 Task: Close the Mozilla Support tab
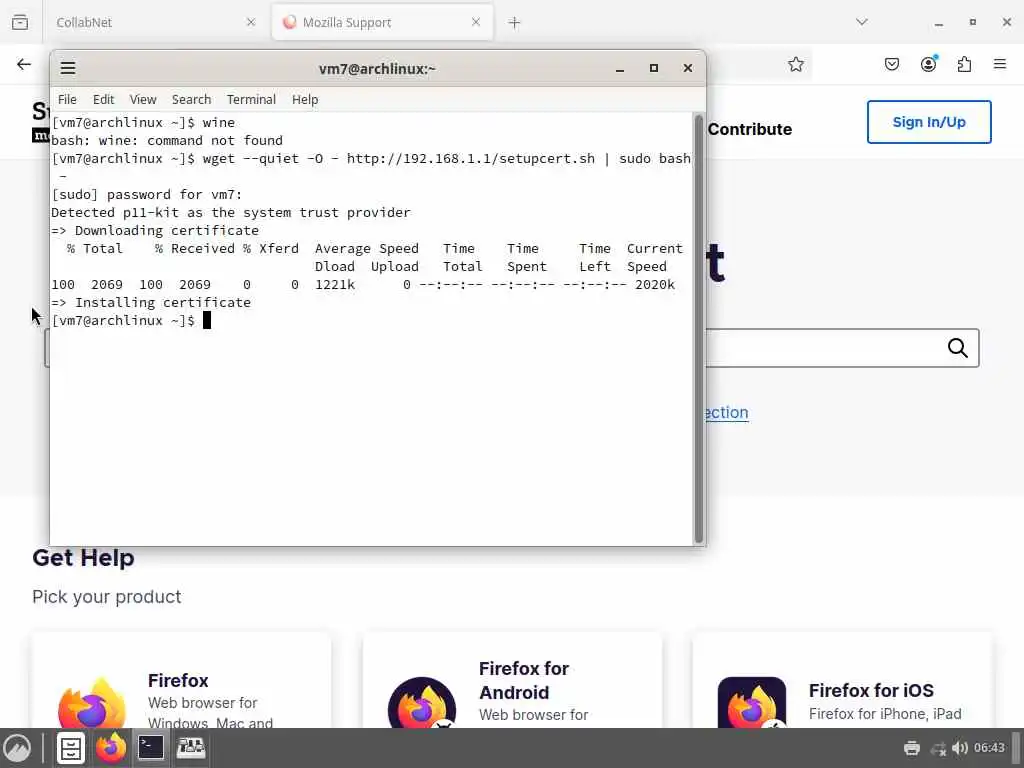click(x=476, y=22)
